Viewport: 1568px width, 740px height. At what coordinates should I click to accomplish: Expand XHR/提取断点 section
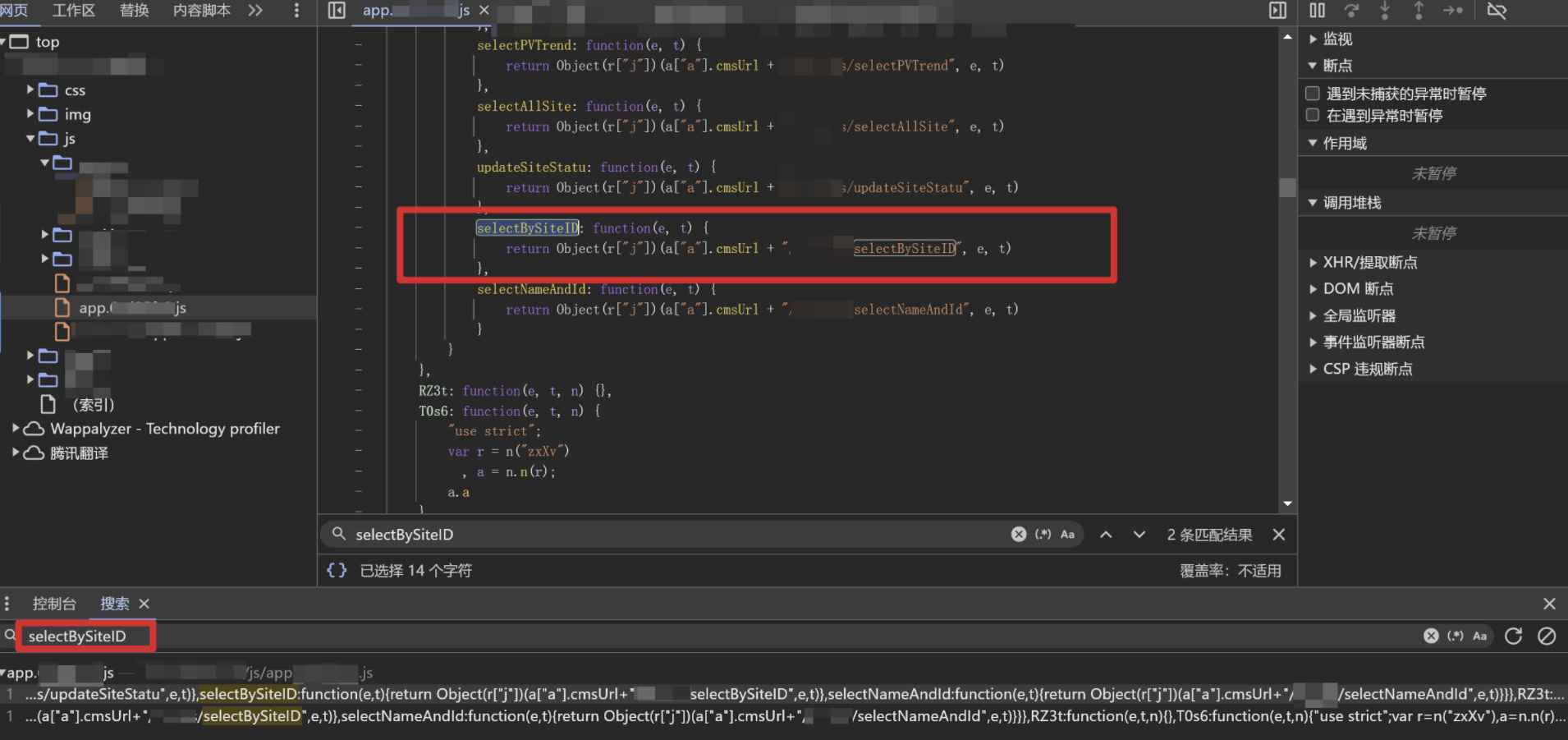[1313, 263]
